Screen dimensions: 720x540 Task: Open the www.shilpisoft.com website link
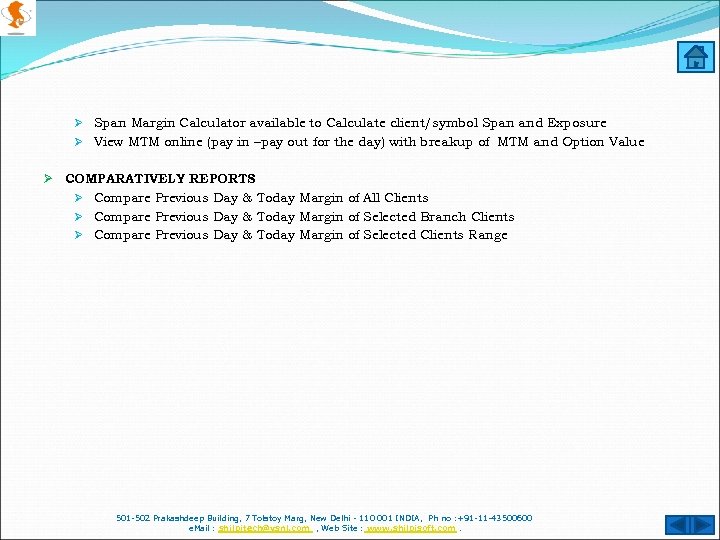tap(411, 529)
